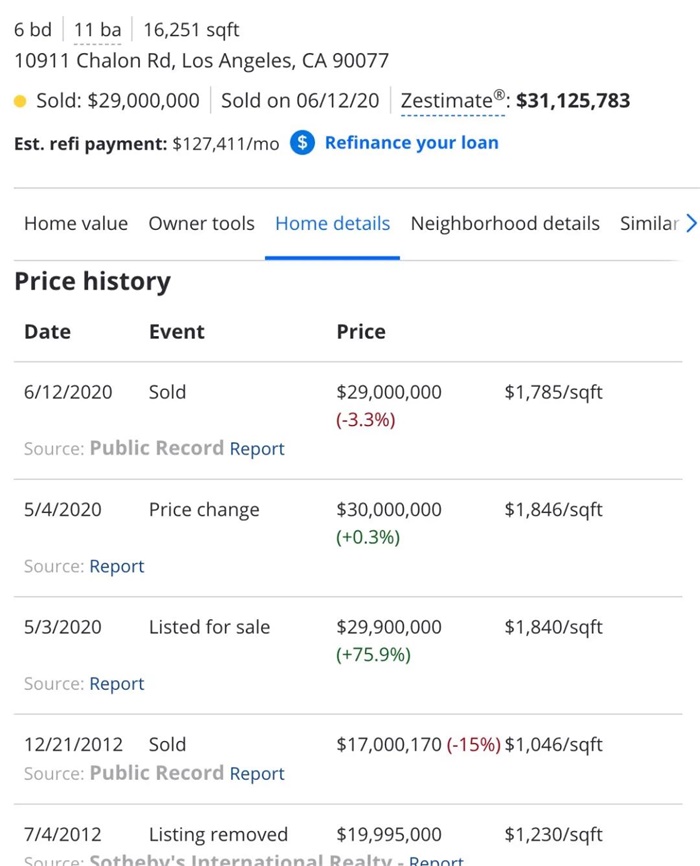Click the Refinance your loan link

(x=411, y=143)
